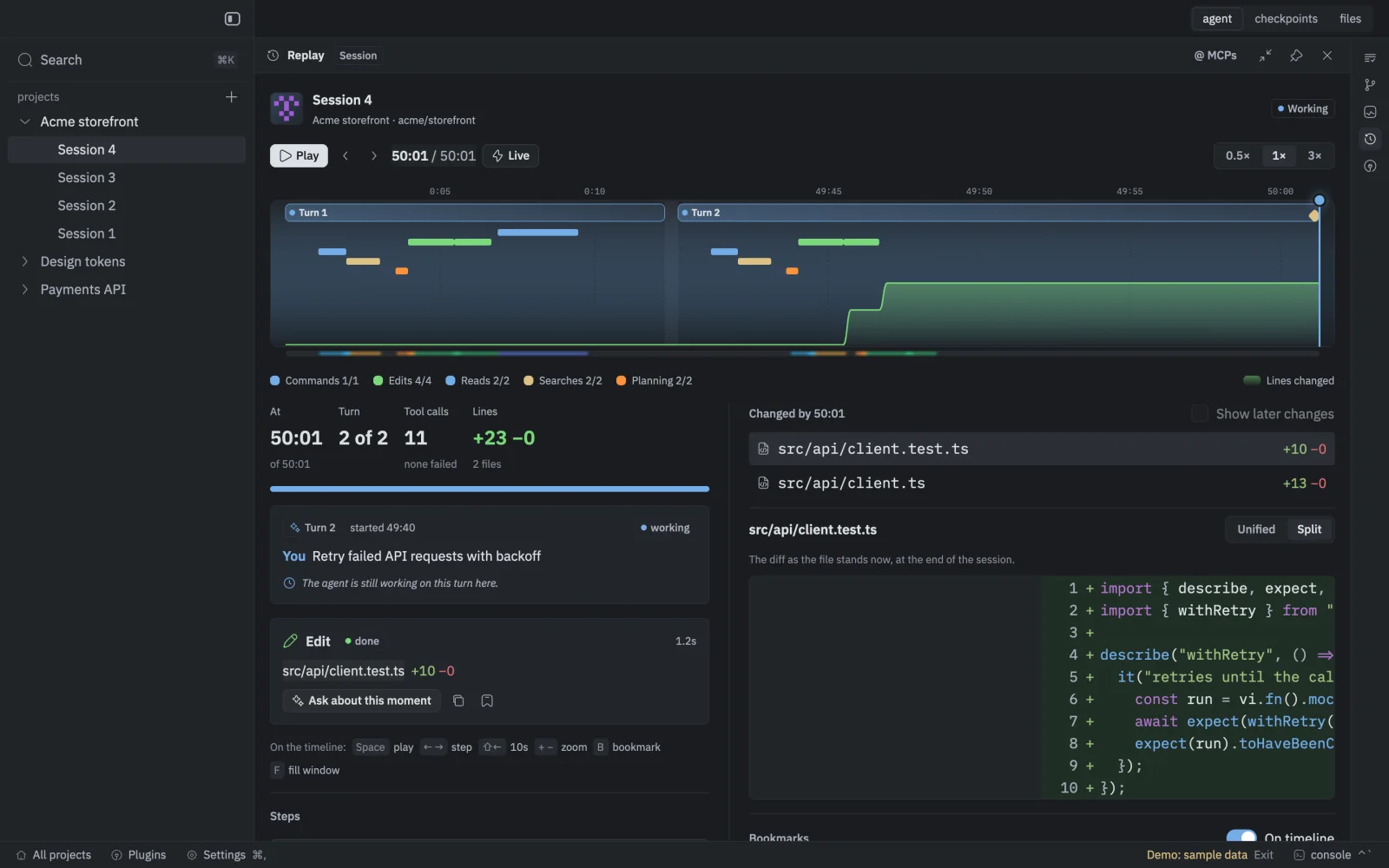Copy the Edit step with copy icon
The image size is (1389, 868).
tap(458, 700)
